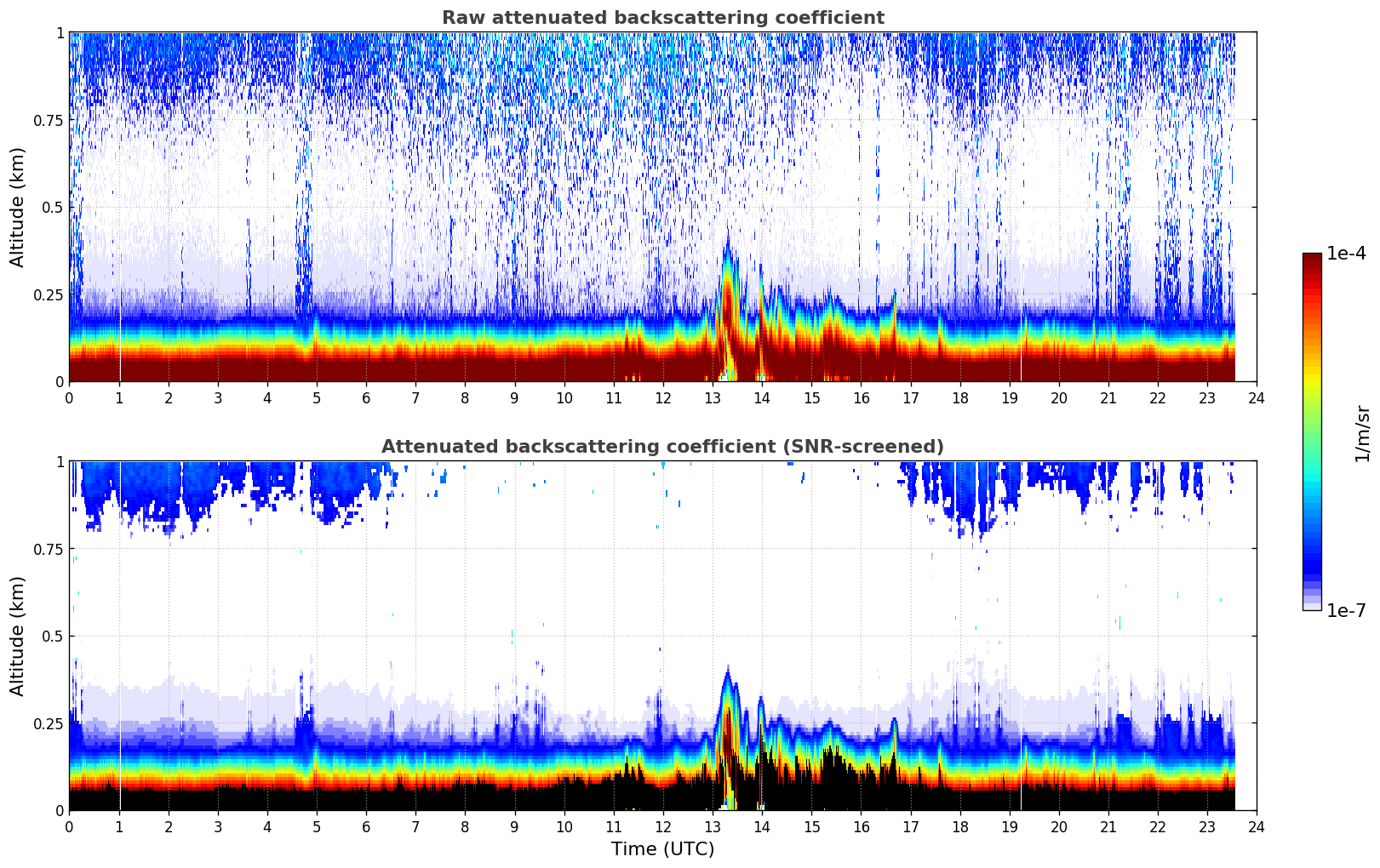The width and height of the screenshot is (1380, 868).
Task: Click the 0.5 altitude tick on the SNR-screened plot
Action: point(53,636)
